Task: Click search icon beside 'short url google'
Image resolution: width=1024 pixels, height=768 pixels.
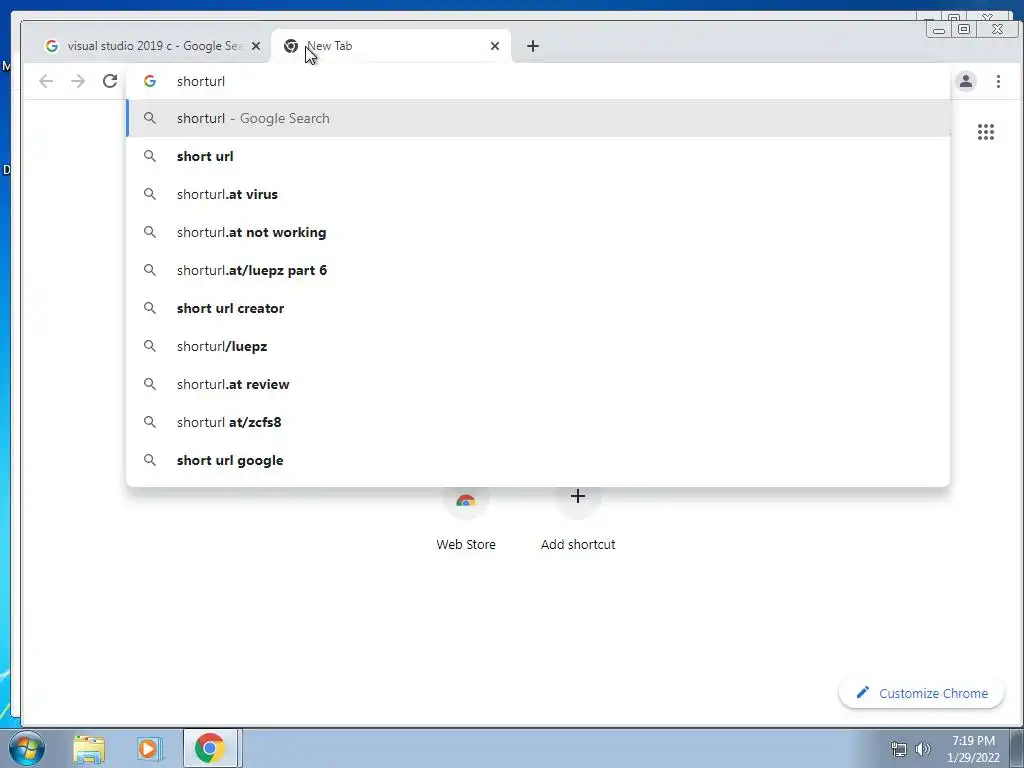Action: (x=150, y=460)
